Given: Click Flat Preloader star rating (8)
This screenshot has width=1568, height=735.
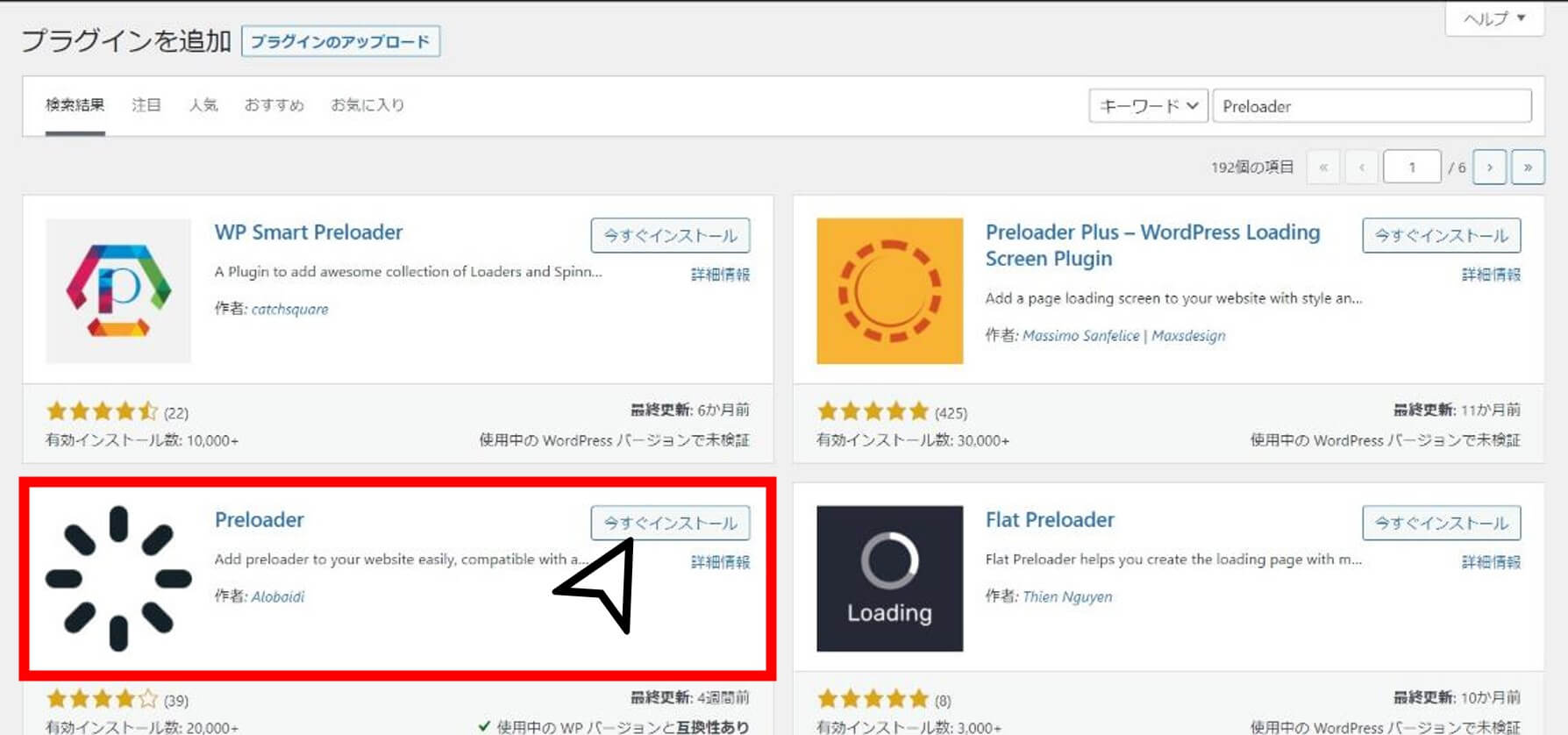Looking at the screenshot, I should (884, 699).
